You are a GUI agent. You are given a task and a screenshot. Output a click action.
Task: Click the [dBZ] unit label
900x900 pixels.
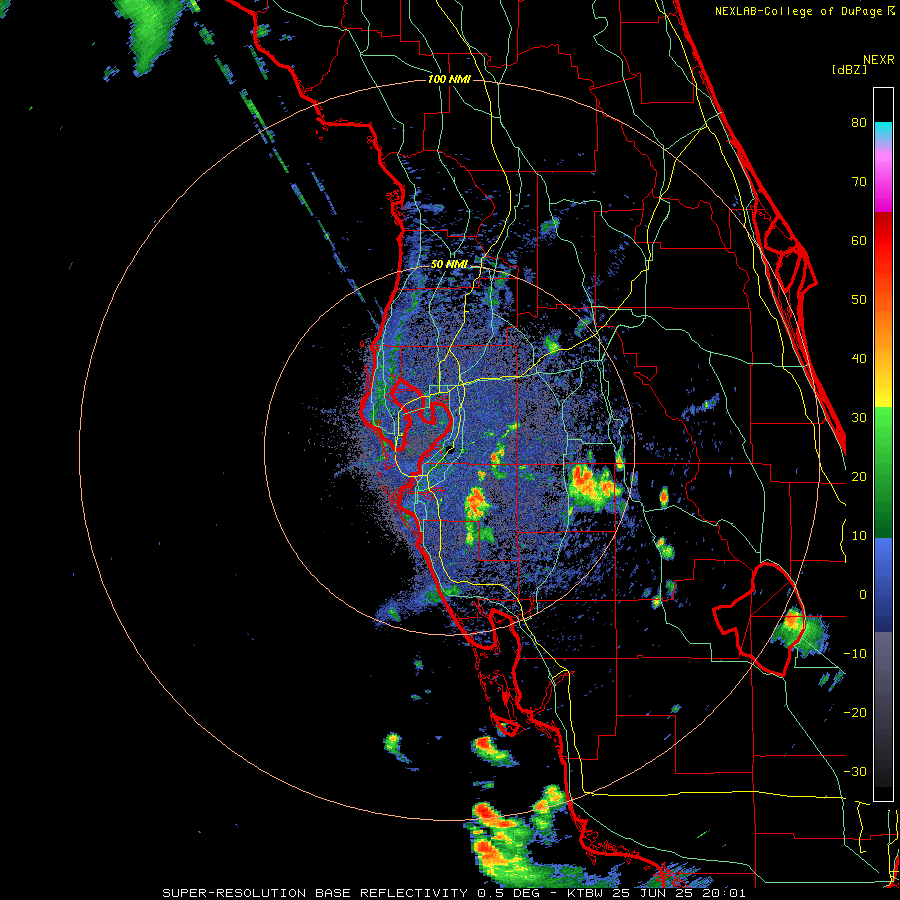pos(849,69)
